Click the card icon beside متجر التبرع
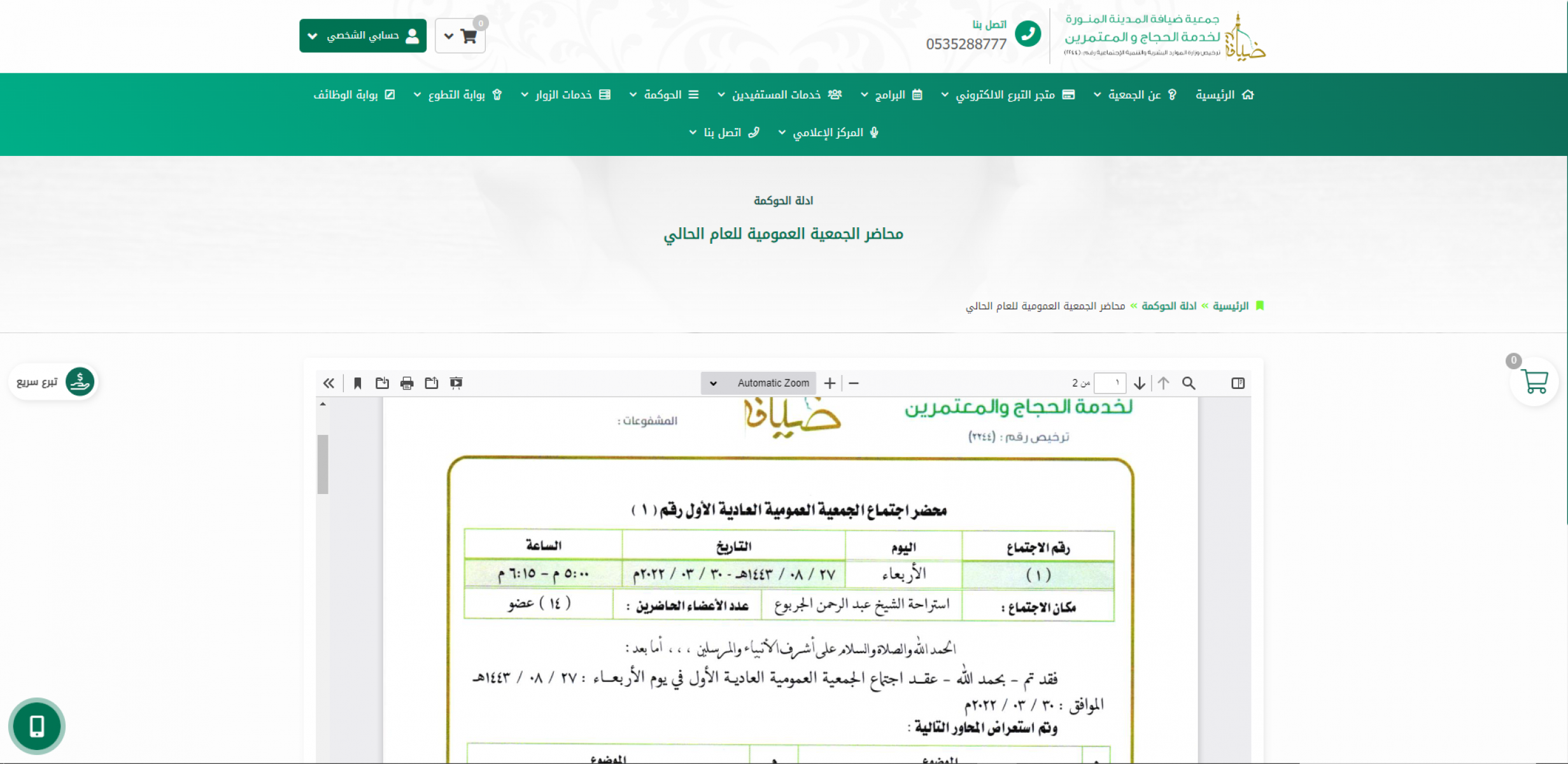Viewport: 1568px width, 764px height. (x=1069, y=95)
